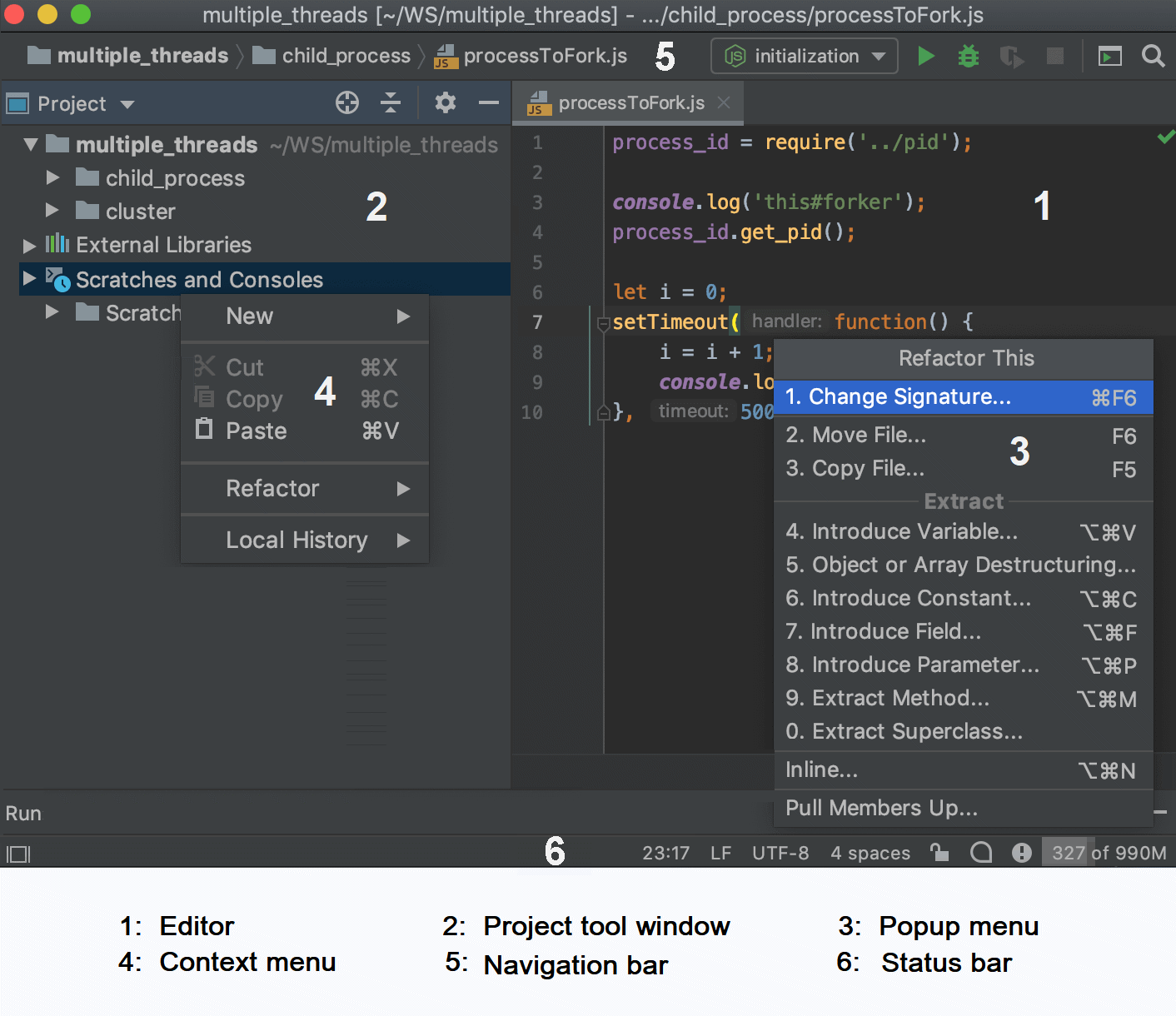The width and height of the screenshot is (1176, 1016).
Task: Open the Run tool window label
Action: pos(23,814)
